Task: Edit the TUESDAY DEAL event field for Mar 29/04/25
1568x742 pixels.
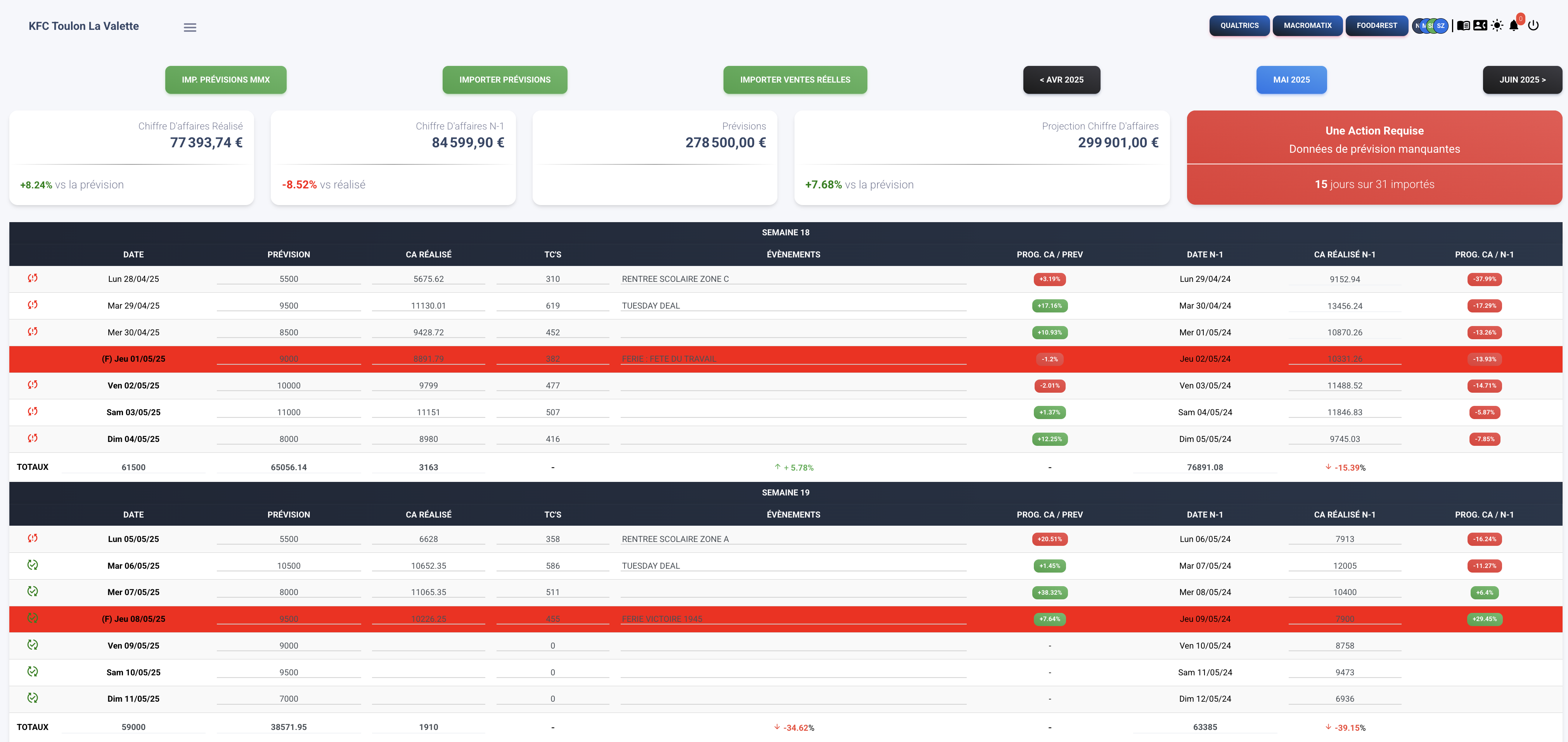Action: (793, 306)
